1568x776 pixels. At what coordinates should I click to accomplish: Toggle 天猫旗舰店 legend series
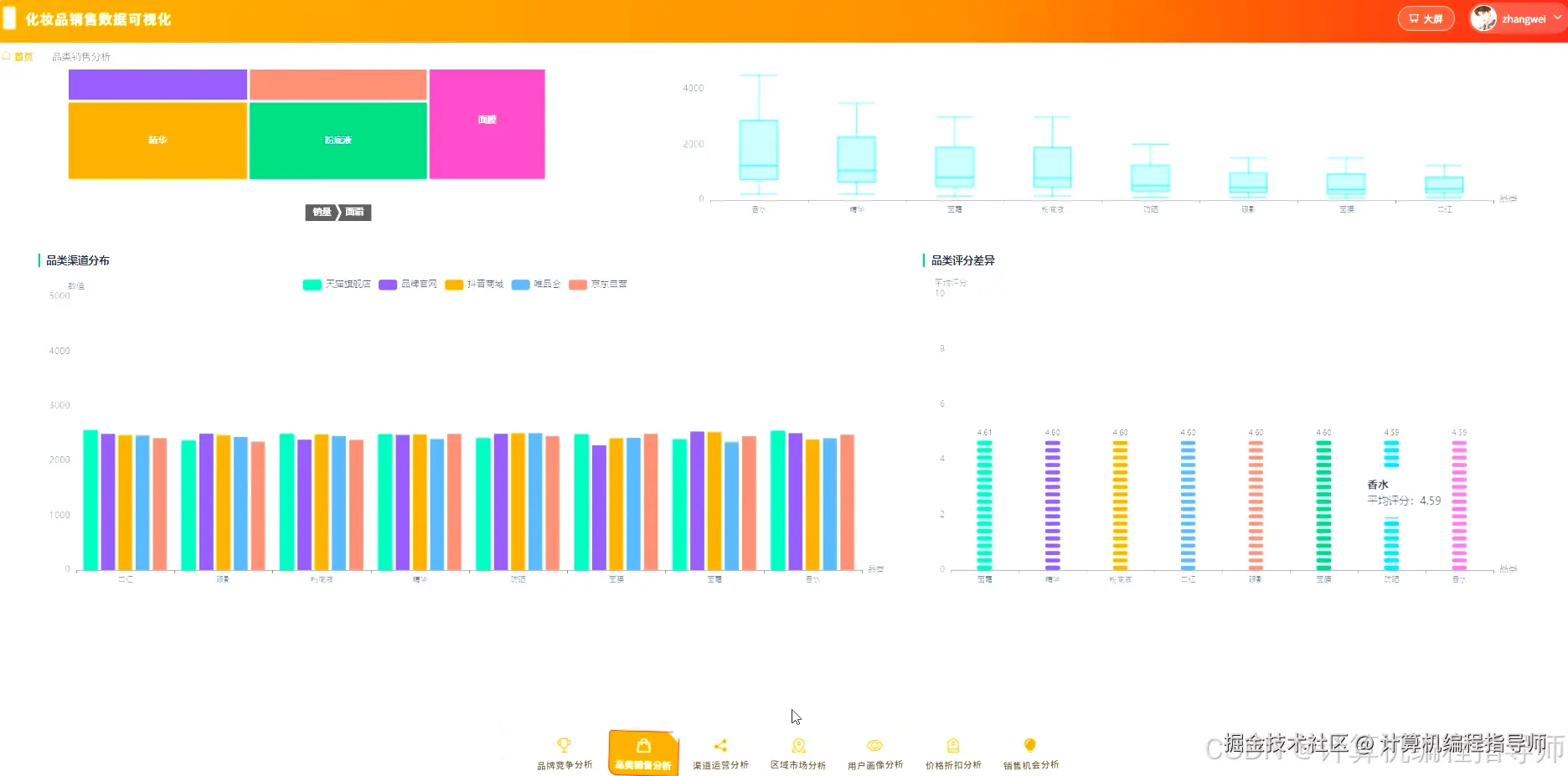click(337, 285)
